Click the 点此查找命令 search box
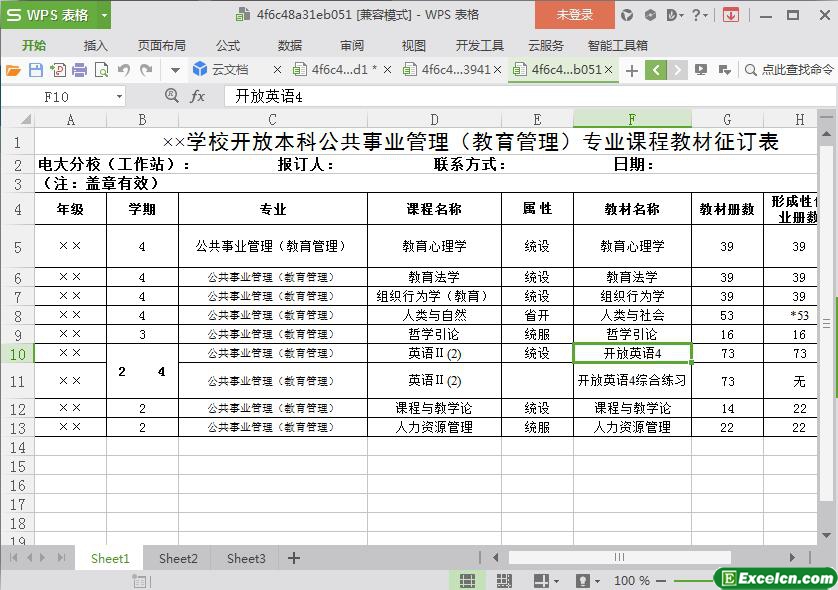This screenshot has width=838, height=590. 789,70
